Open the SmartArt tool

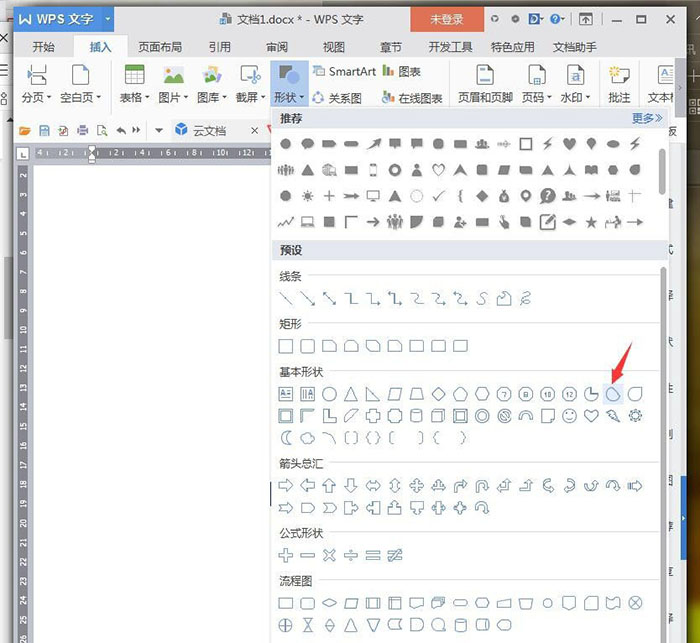pos(344,71)
